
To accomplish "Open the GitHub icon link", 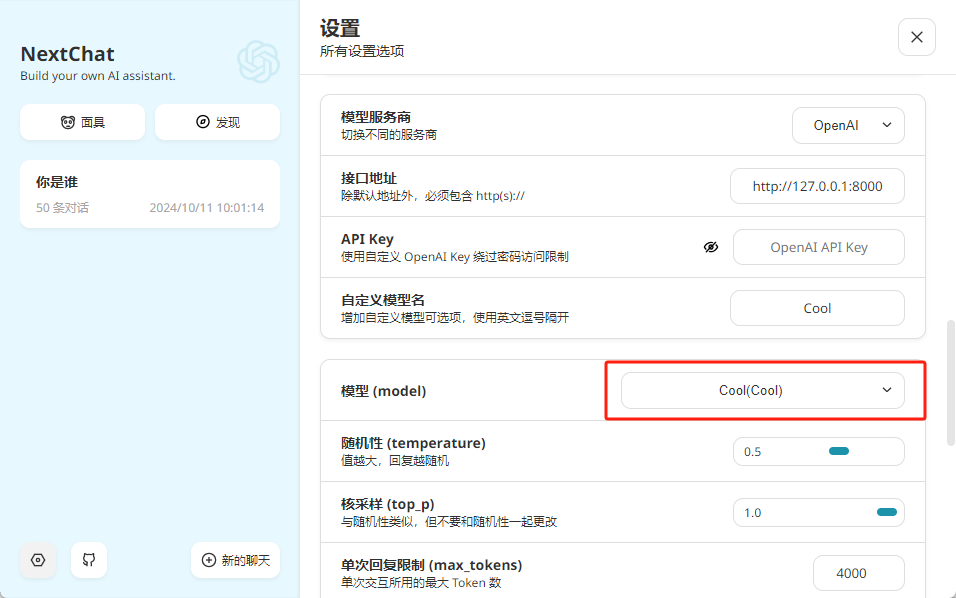I will 89,560.
